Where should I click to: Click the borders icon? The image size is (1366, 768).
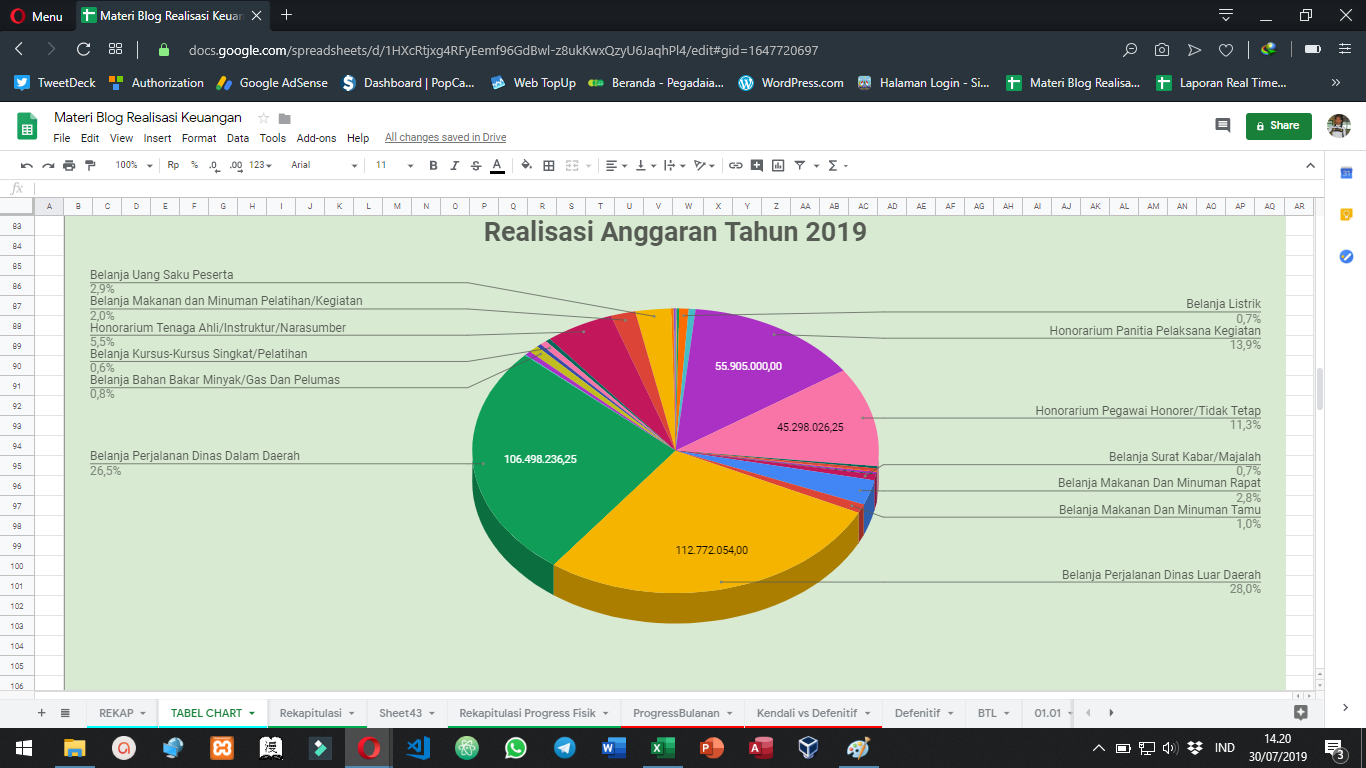[x=549, y=165]
